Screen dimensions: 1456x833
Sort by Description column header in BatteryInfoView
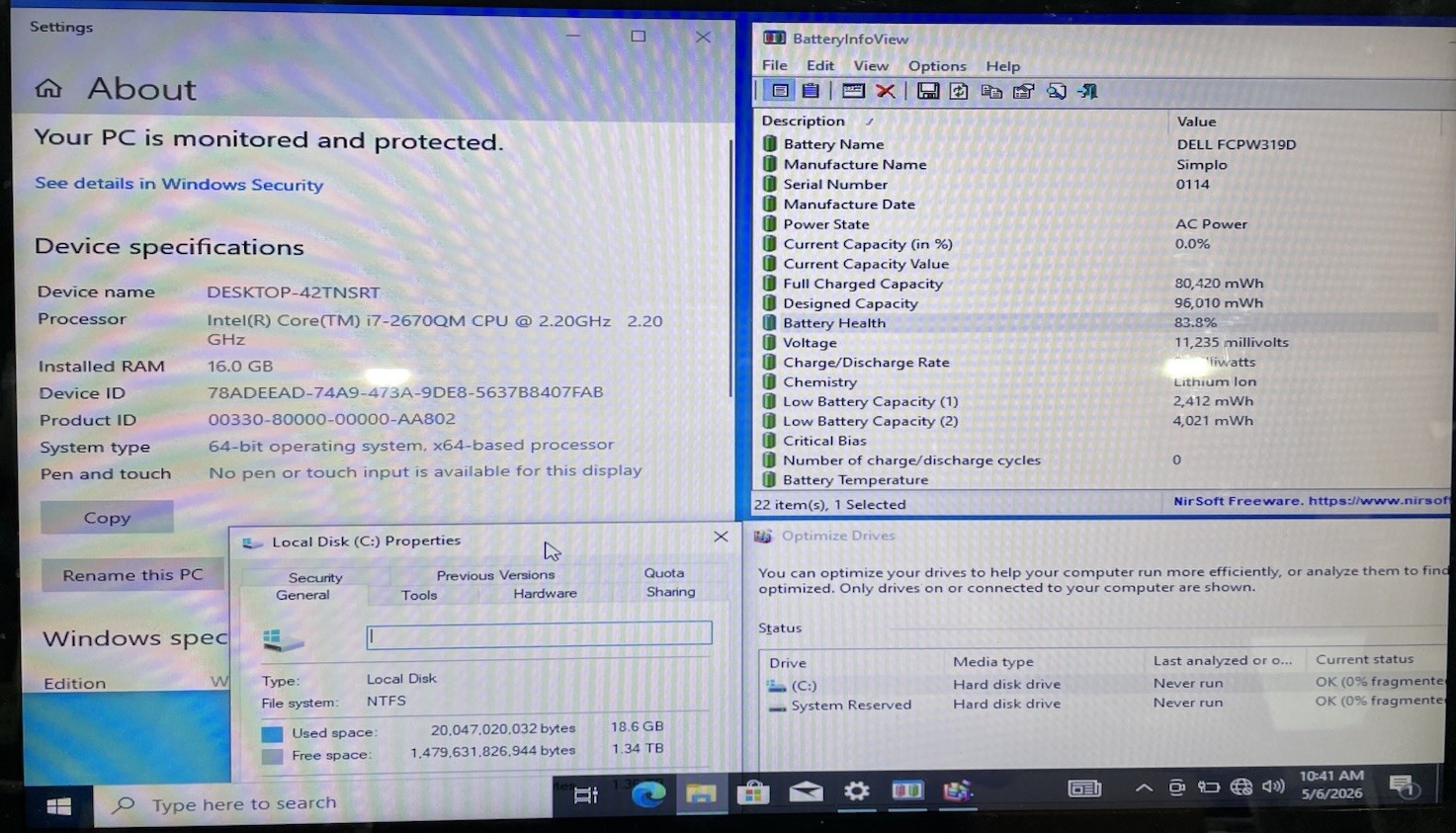[961, 121]
